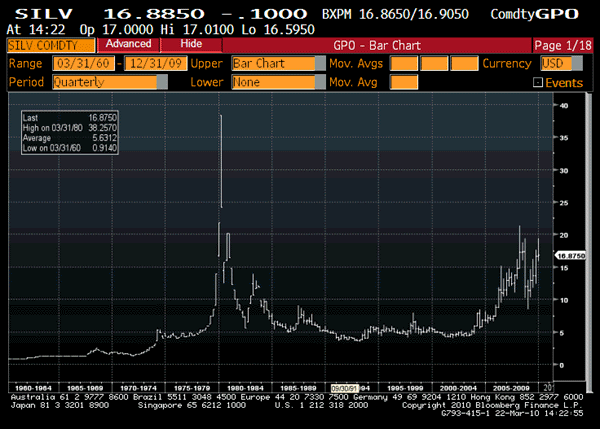The image size is (600, 429).
Task: Select the 09/30/91 date marker on axis
Action: (345, 385)
